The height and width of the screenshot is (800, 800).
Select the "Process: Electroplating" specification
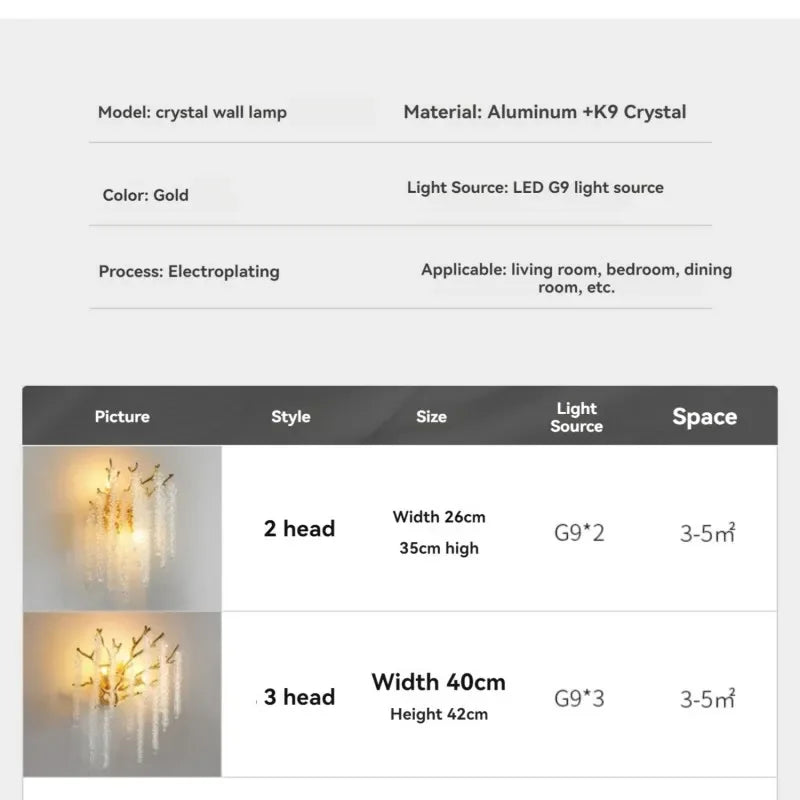tap(189, 271)
